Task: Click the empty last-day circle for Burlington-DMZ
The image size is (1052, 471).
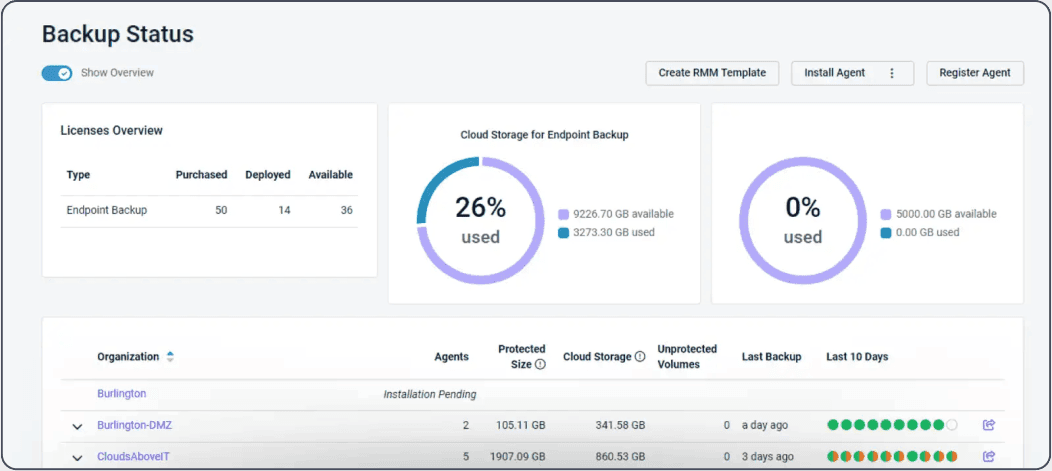Action: 952,425
